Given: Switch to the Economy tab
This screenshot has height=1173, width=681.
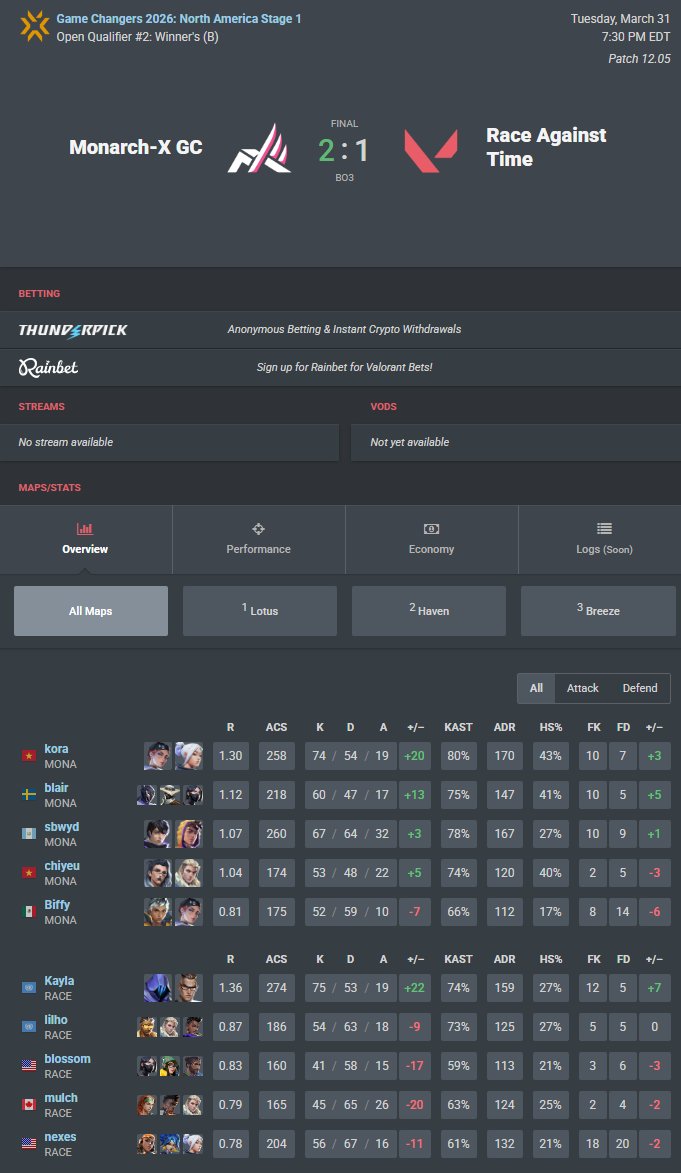Looking at the screenshot, I should [432, 539].
